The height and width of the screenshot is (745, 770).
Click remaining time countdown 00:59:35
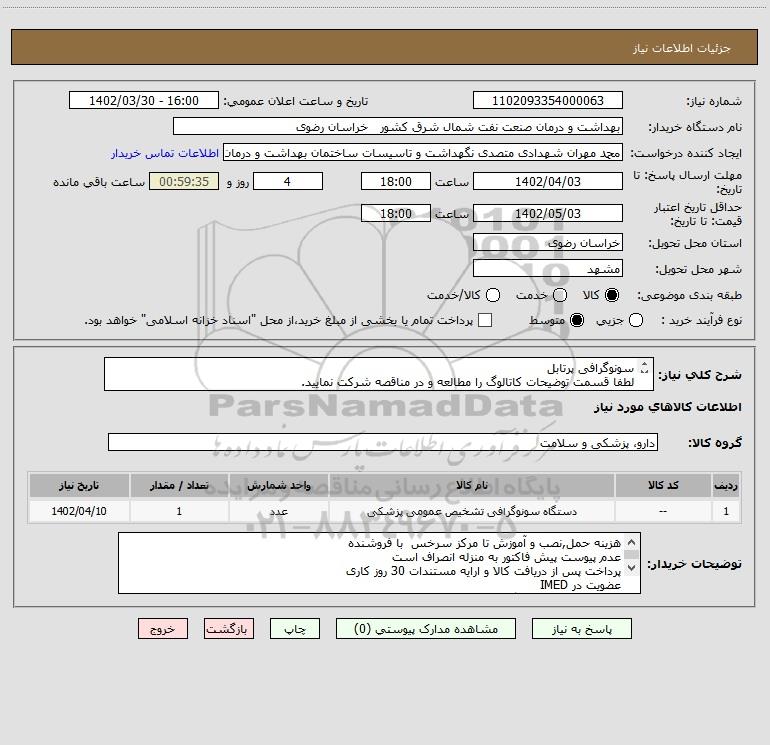pyautogui.click(x=184, y=181)
